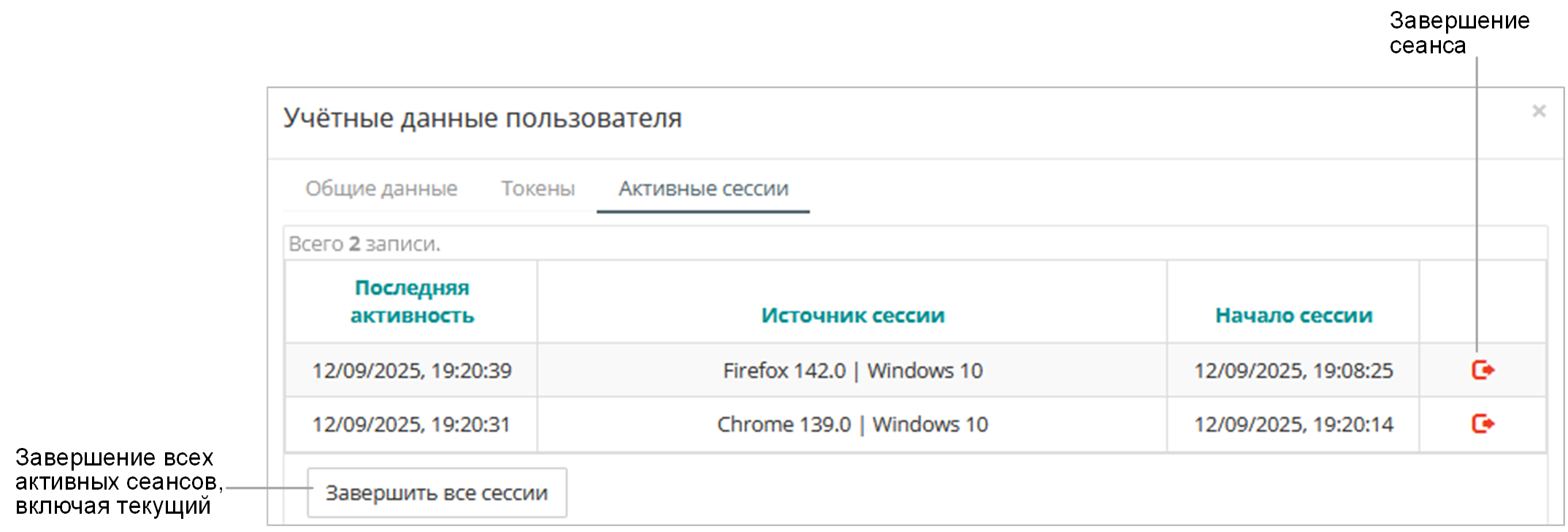Click session start cell 12/09/2025, 19:08:25
Viewport: 1568px width, 532px height.
tap(1293, 370)
